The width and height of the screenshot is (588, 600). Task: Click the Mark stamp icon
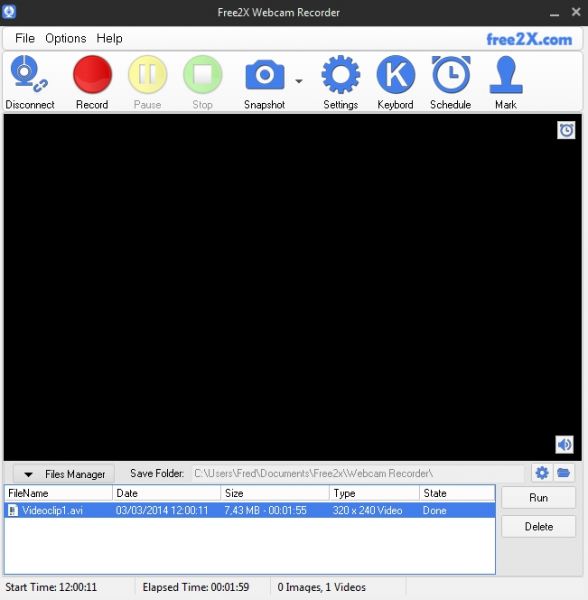(506, 75)
